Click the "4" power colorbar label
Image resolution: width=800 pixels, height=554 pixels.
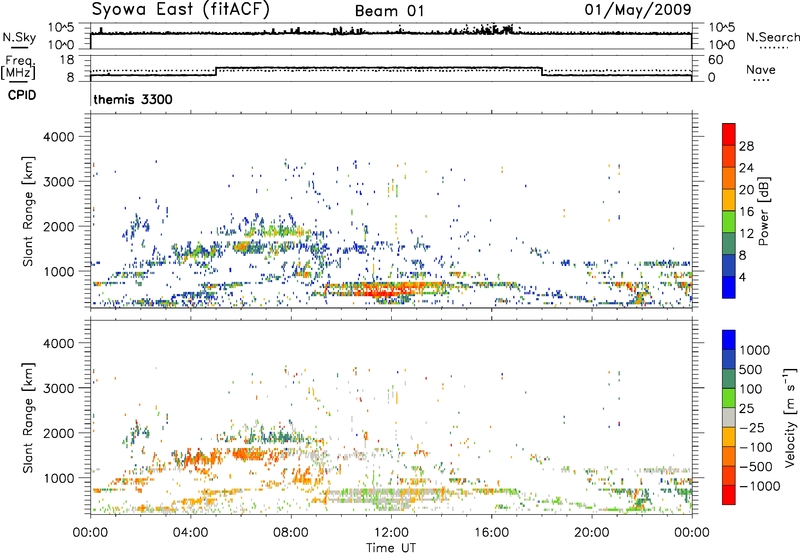pos(742,277)
